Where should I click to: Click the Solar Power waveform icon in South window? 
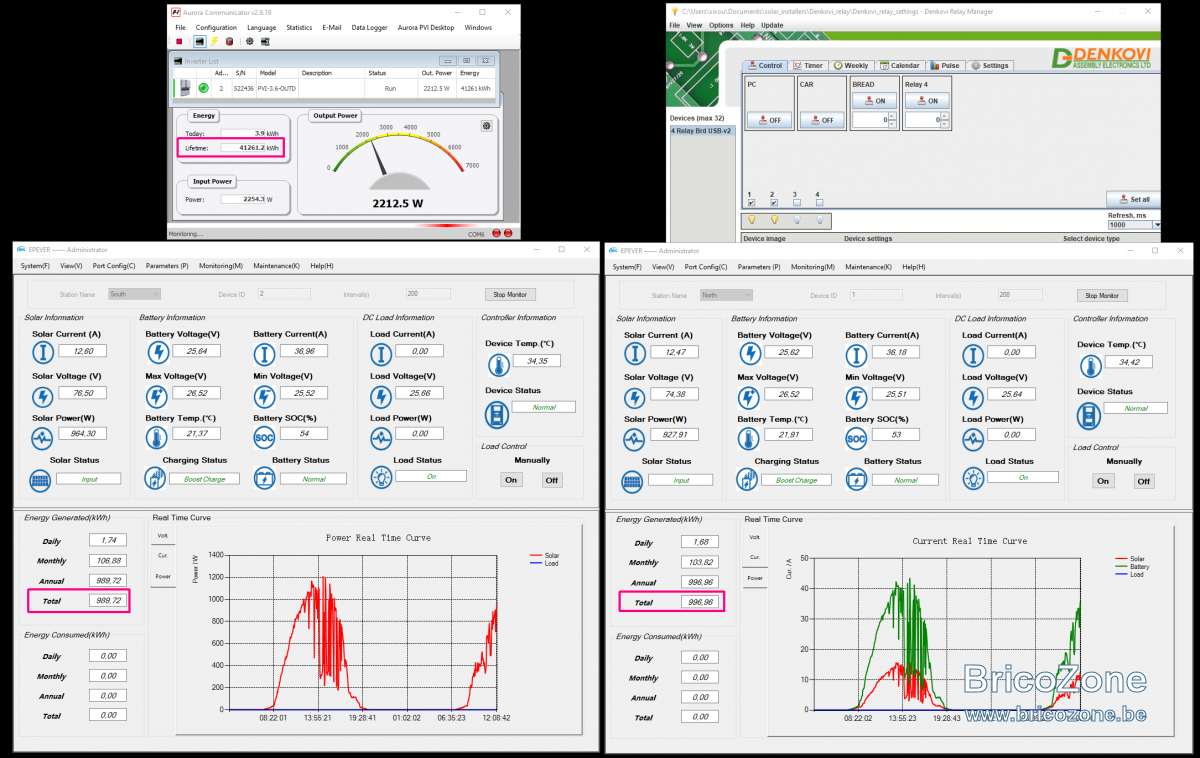click(x=42, y=437)
